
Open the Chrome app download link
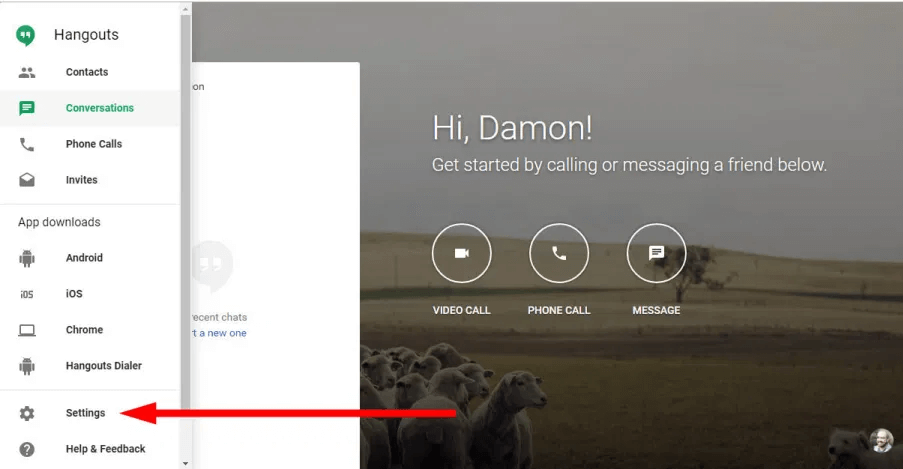[90, 330]
